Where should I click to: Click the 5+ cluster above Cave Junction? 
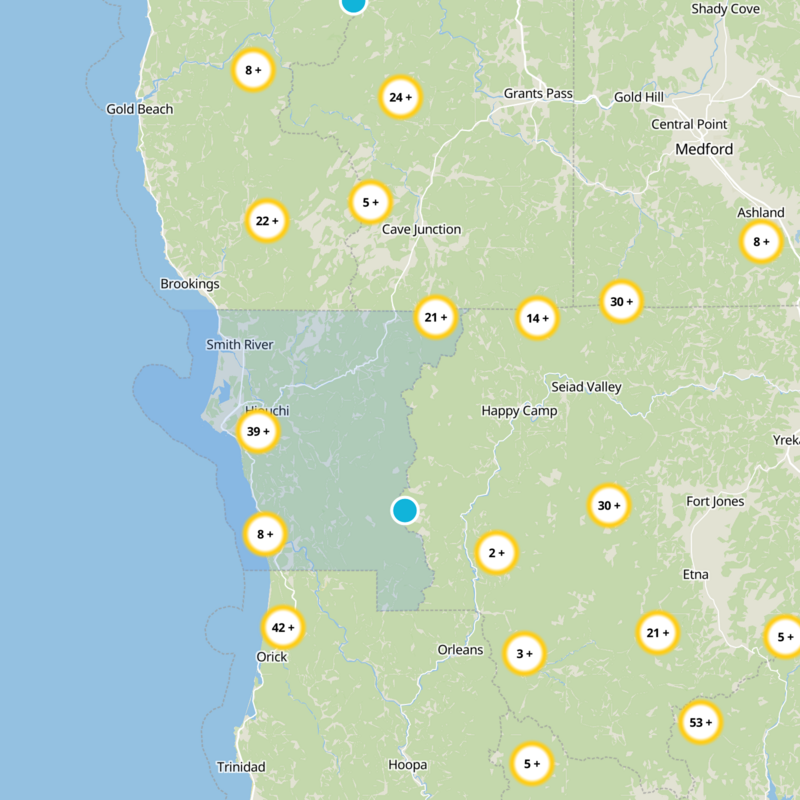click(370, 202)
